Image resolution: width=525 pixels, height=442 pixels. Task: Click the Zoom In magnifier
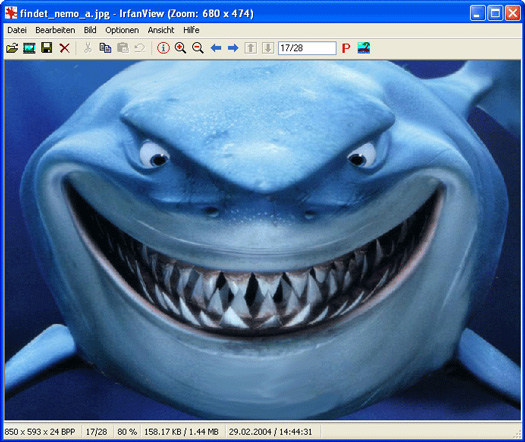point(180,48)
